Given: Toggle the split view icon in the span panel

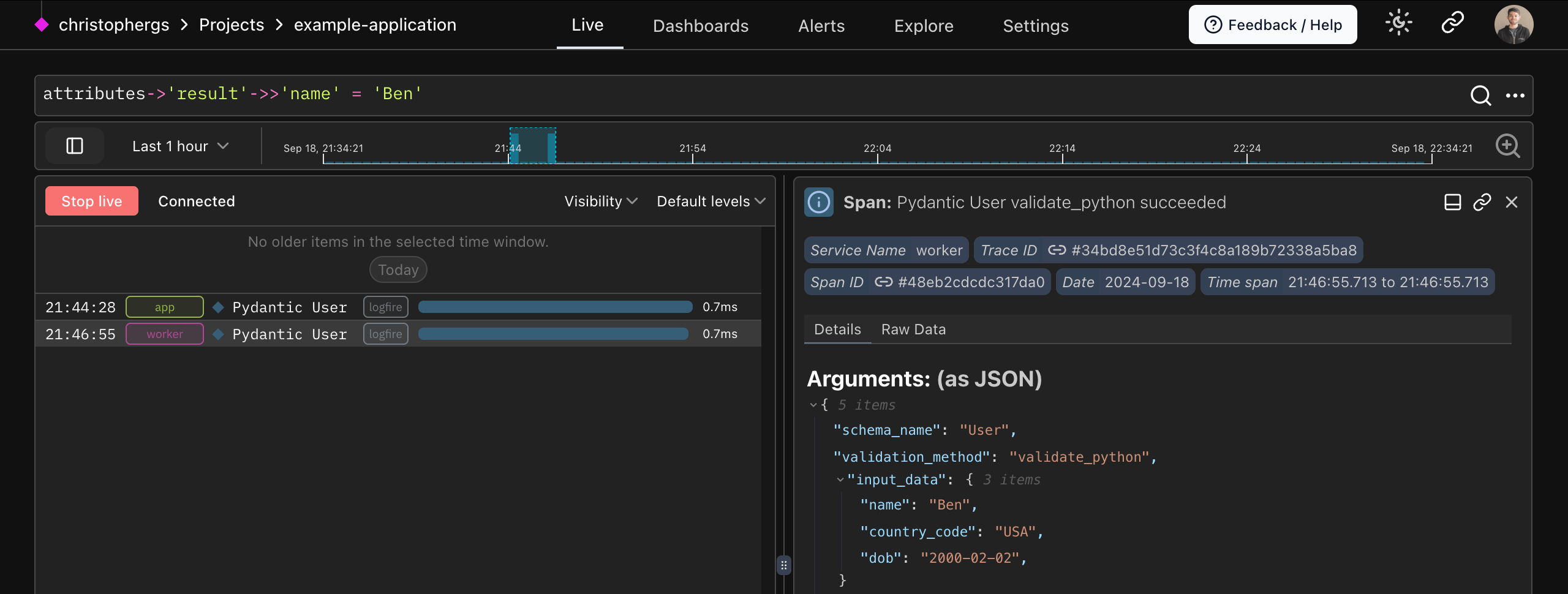Looking at the screenshot, I should (x=1452, y=201).
